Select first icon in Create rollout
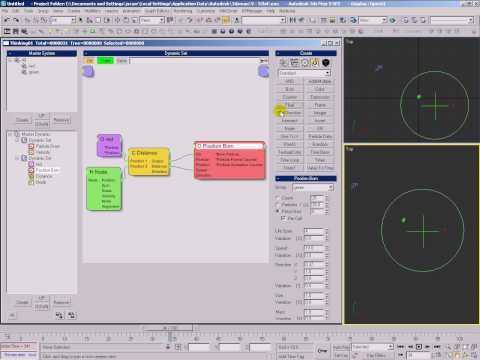 283,63
